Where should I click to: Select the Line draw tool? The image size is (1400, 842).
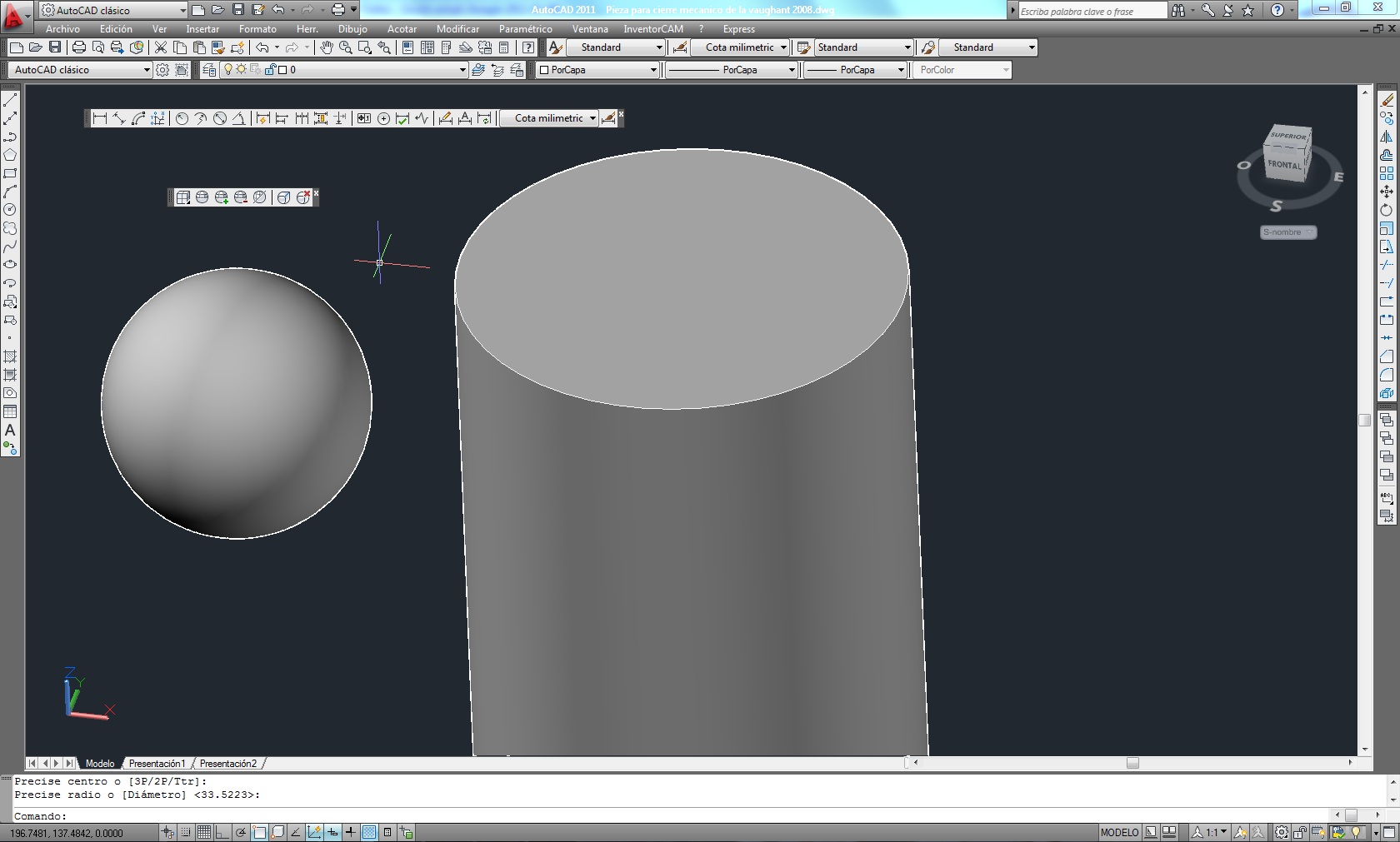click(x=10, y=100)
